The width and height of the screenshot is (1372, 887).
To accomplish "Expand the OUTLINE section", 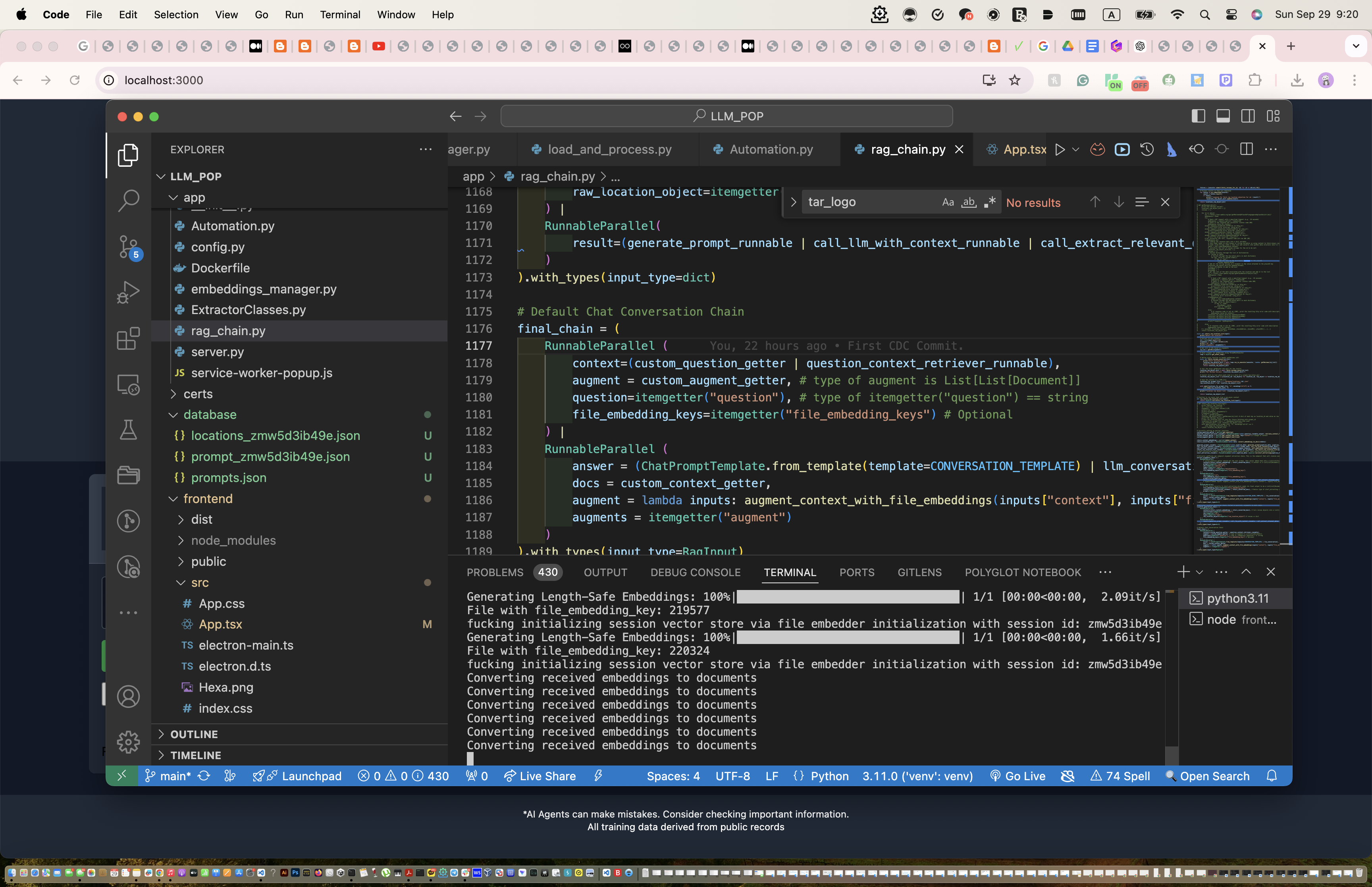I will tap(194, 735).
